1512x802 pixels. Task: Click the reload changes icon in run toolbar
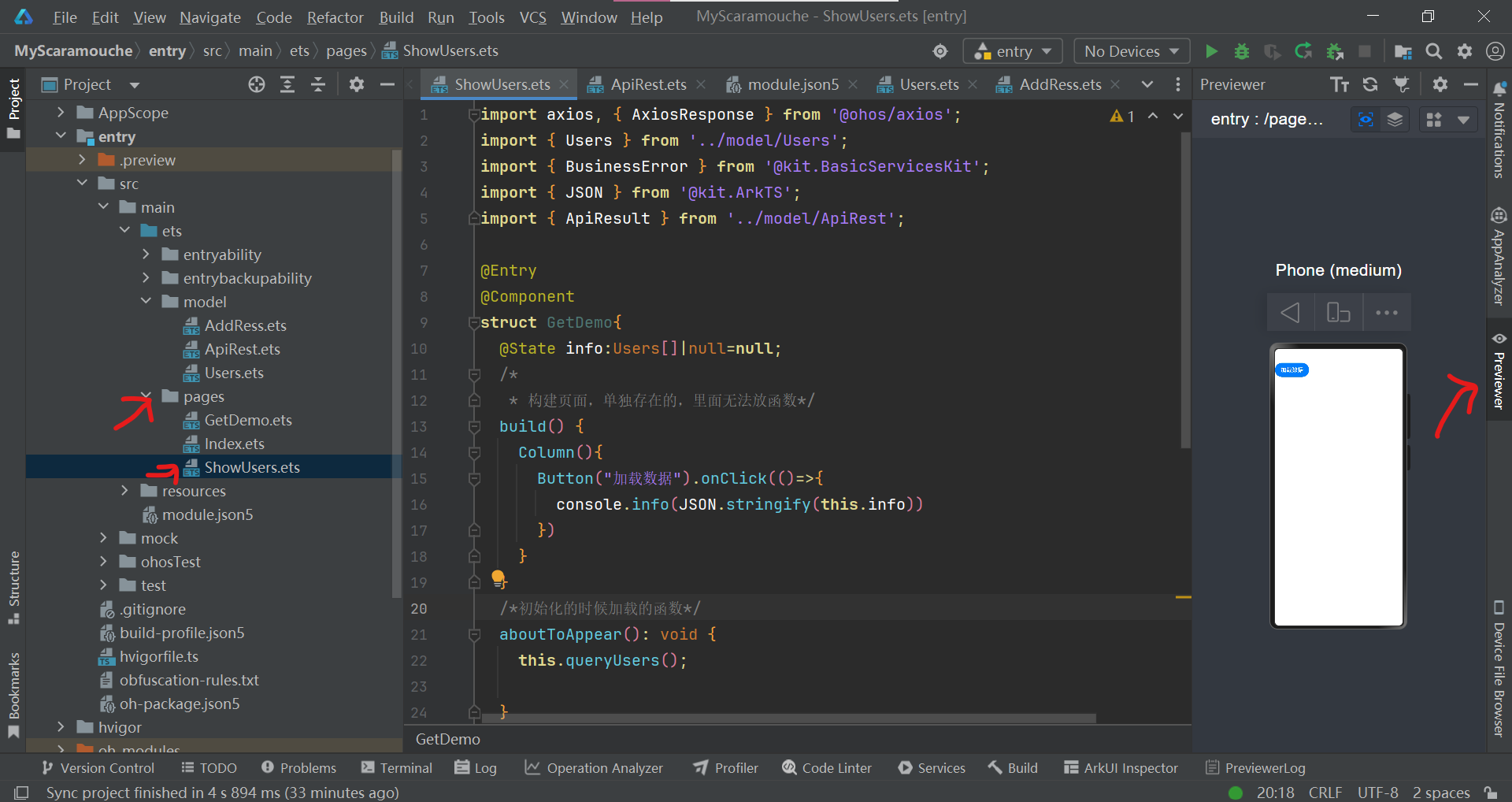pyautogui.click(x=1303, y=51)
